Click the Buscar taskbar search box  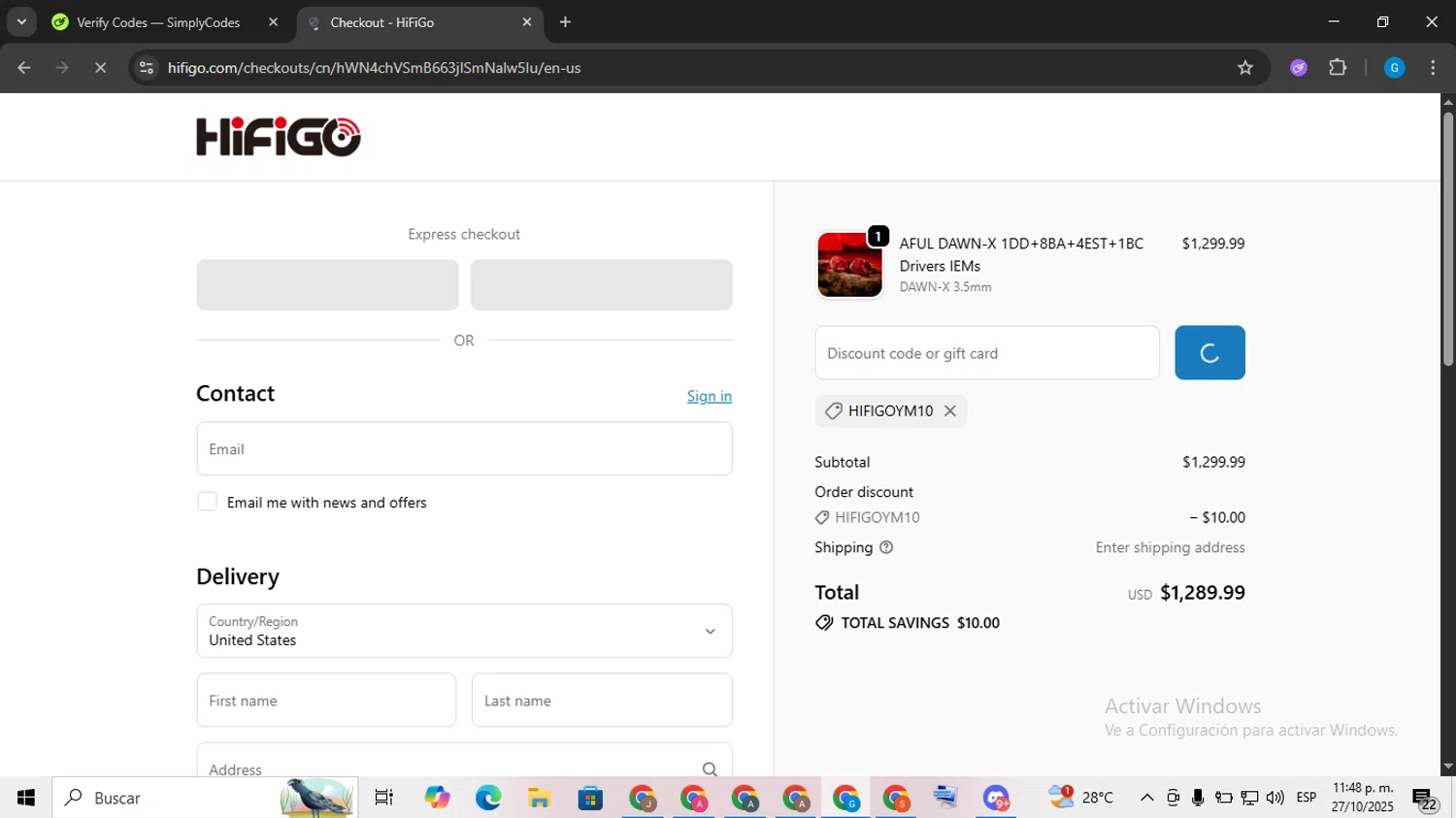tap(205, 798)
